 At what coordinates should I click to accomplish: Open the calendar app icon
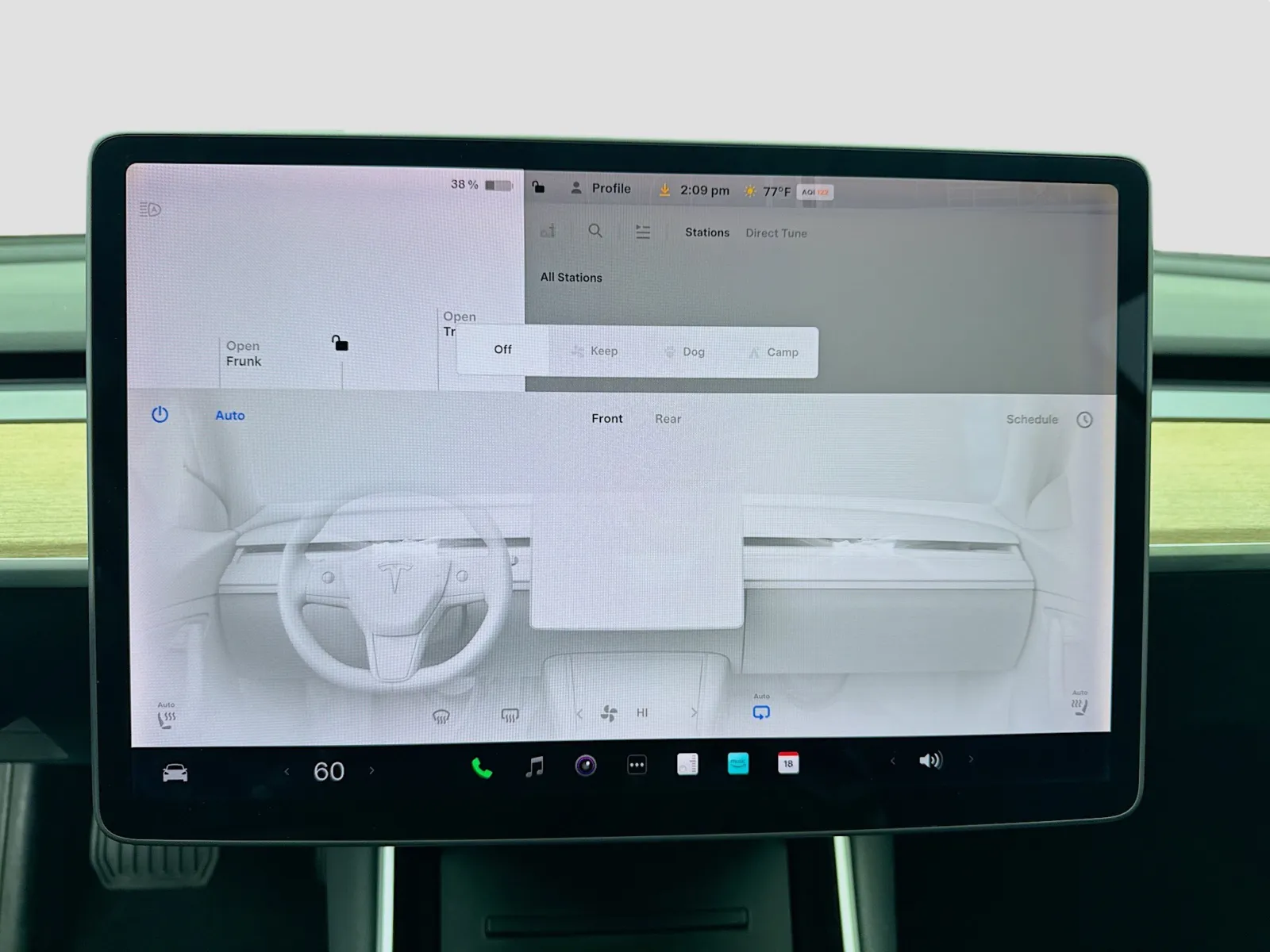tap(787, 763)
